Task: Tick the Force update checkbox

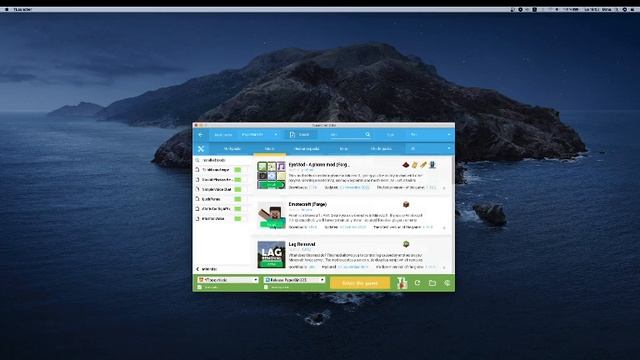Action: click(266, 287)
